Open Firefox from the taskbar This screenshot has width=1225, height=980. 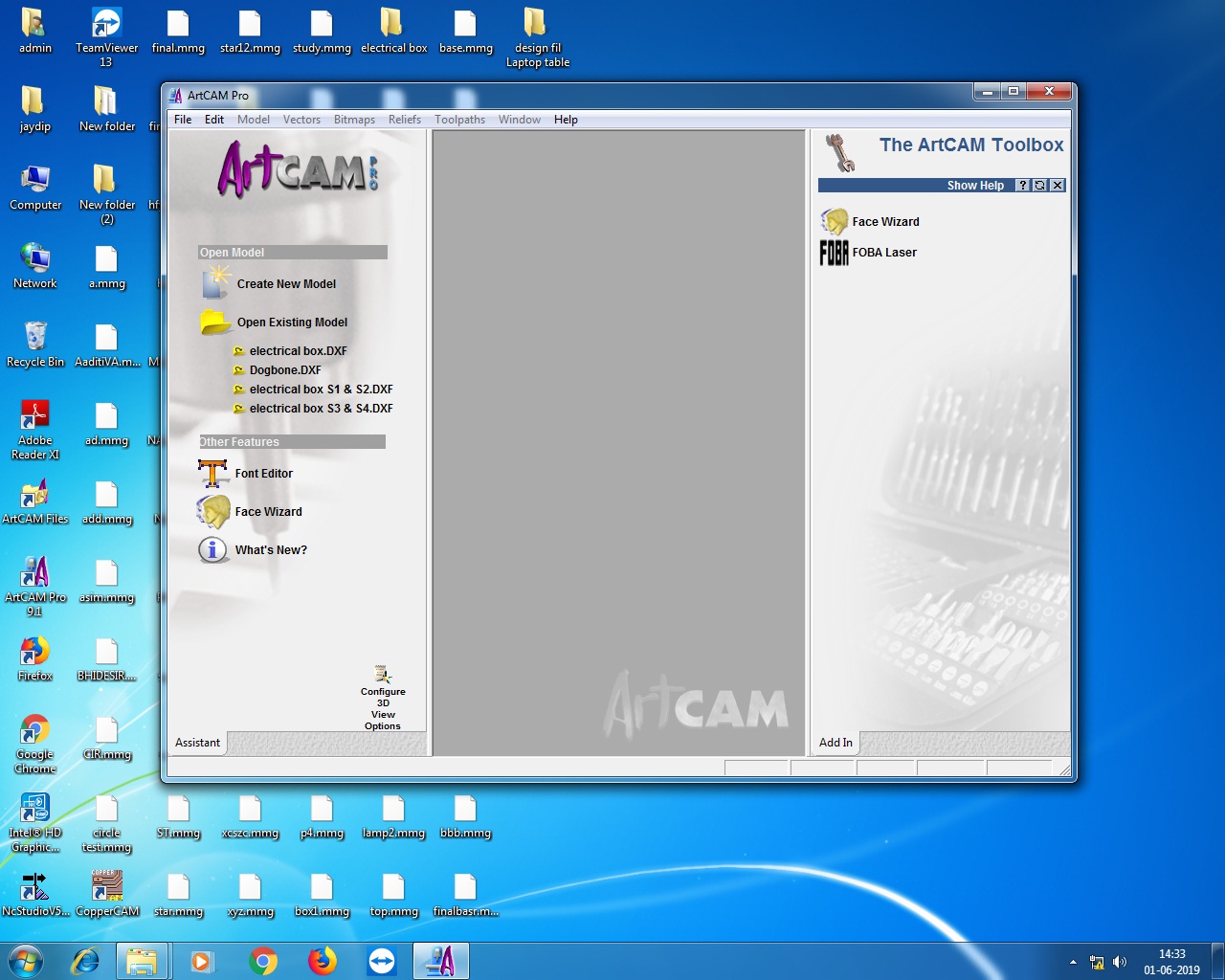coord(323,961)
